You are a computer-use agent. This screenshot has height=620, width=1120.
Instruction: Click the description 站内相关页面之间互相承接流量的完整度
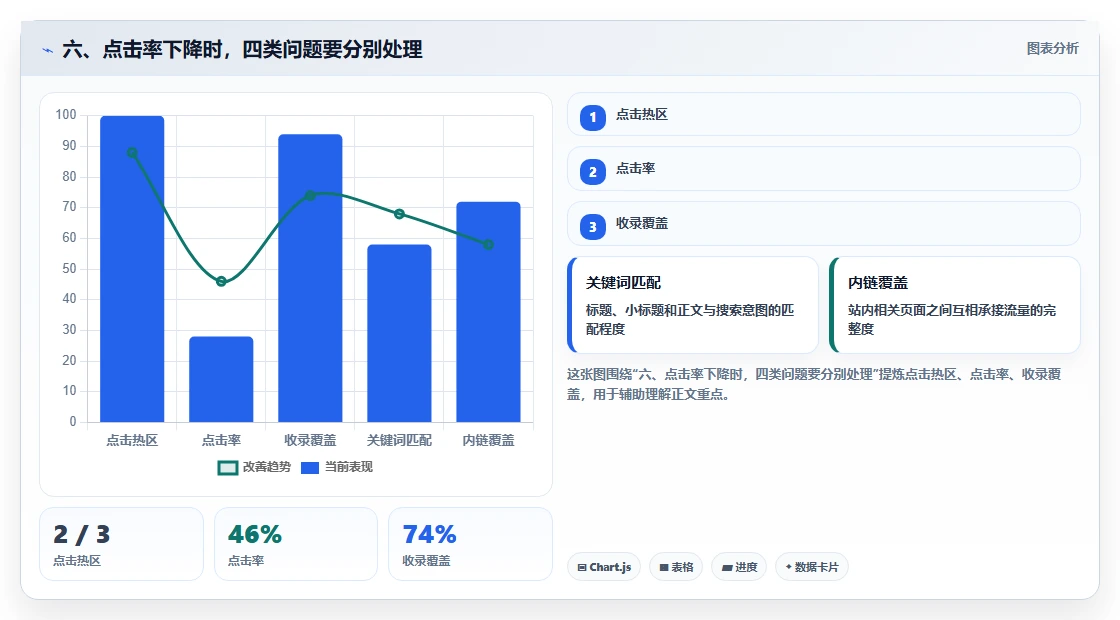951,319
